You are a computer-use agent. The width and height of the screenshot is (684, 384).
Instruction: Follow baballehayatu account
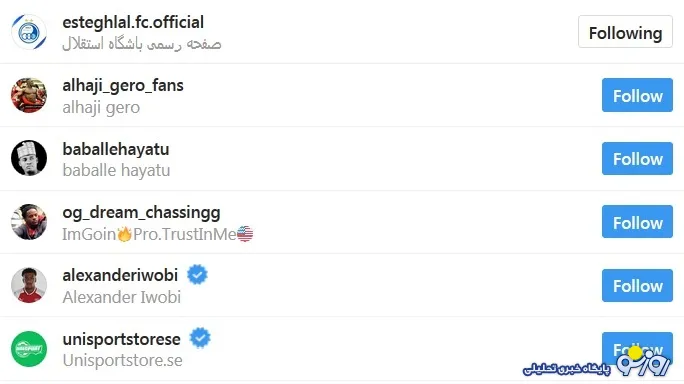coord(637,158)
